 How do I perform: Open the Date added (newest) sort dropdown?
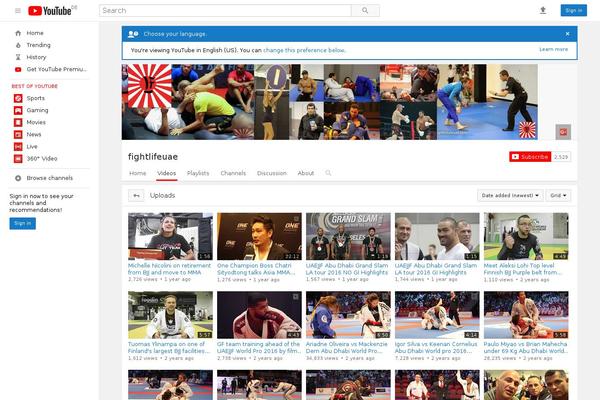click(510, 196)
